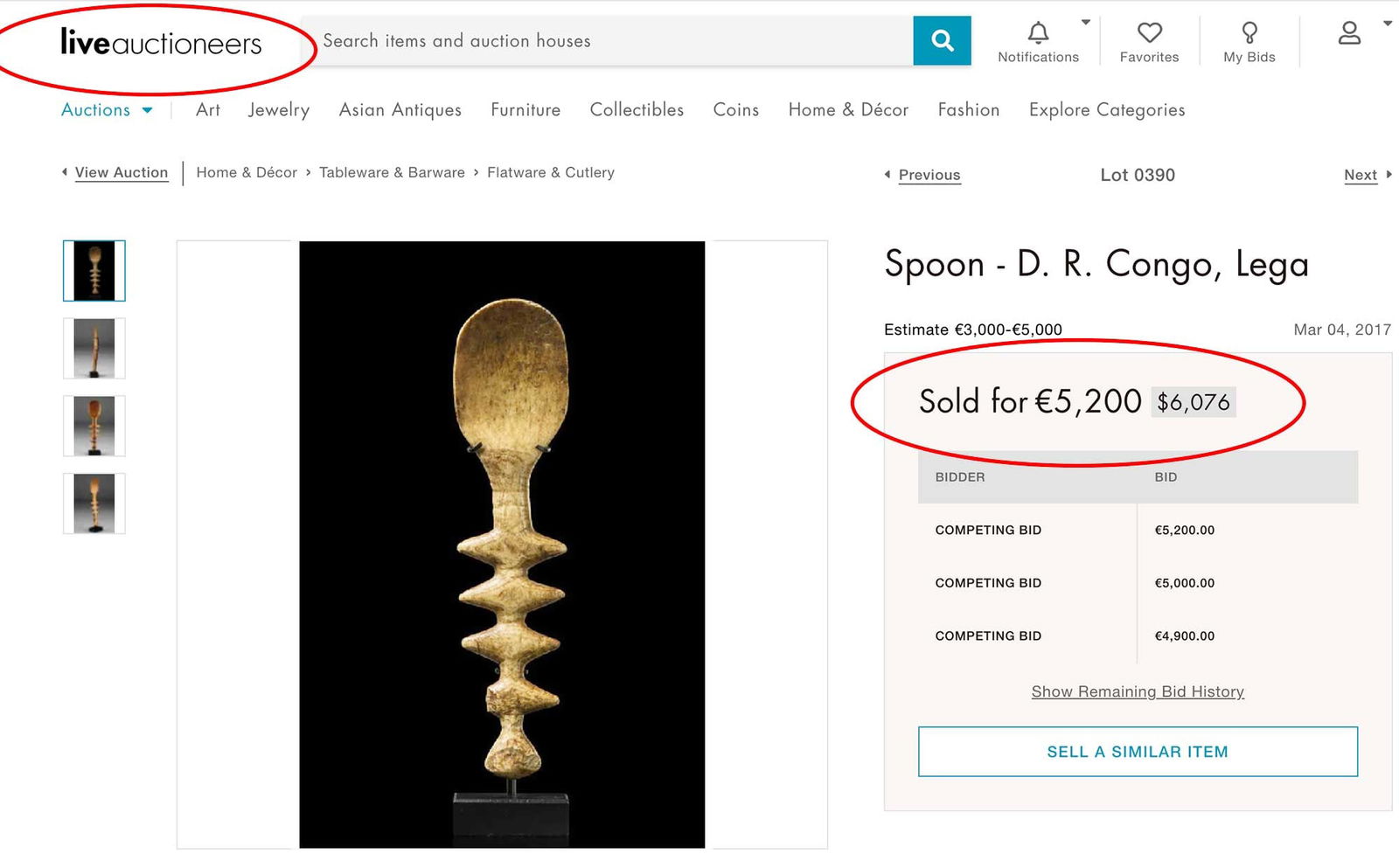The image size is (1399, 868).
Task: Select Explore Categories menu item
Action: click(1106, 110)
